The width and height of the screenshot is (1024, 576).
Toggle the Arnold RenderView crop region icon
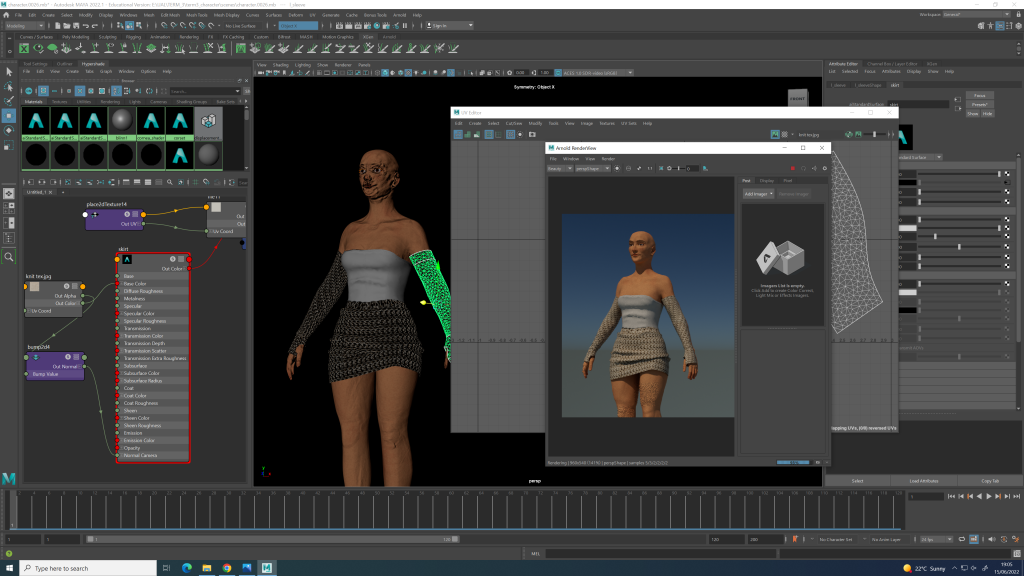pyautogui.click(x=661, y=168)
